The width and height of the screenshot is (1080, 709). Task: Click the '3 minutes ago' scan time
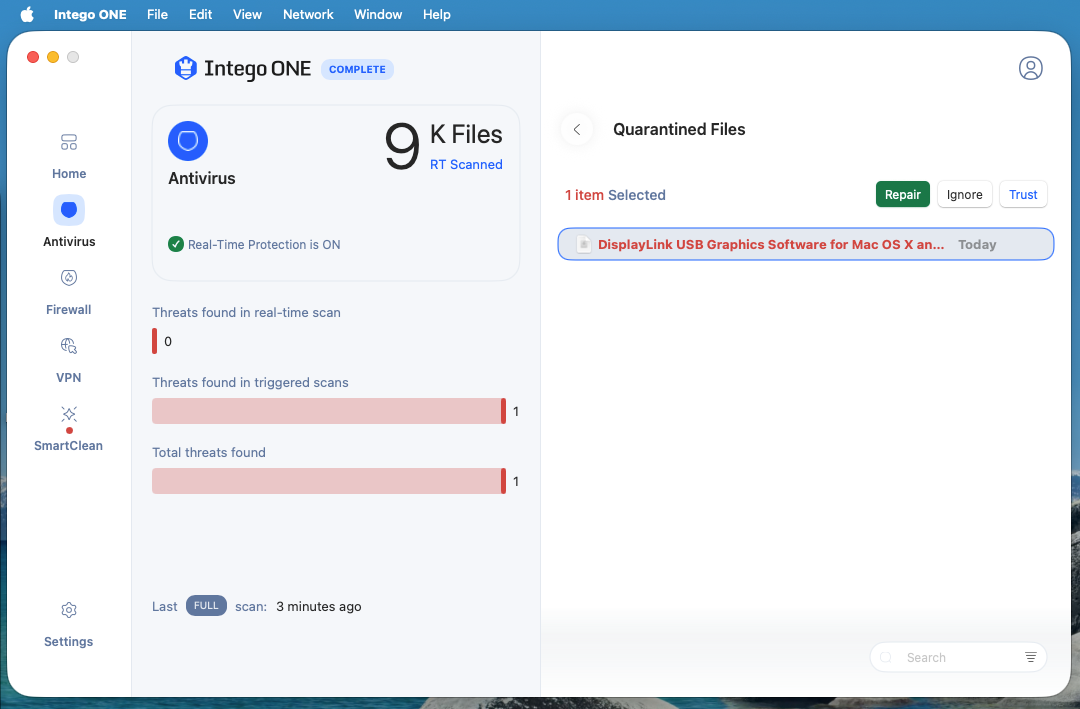point(319,606)
